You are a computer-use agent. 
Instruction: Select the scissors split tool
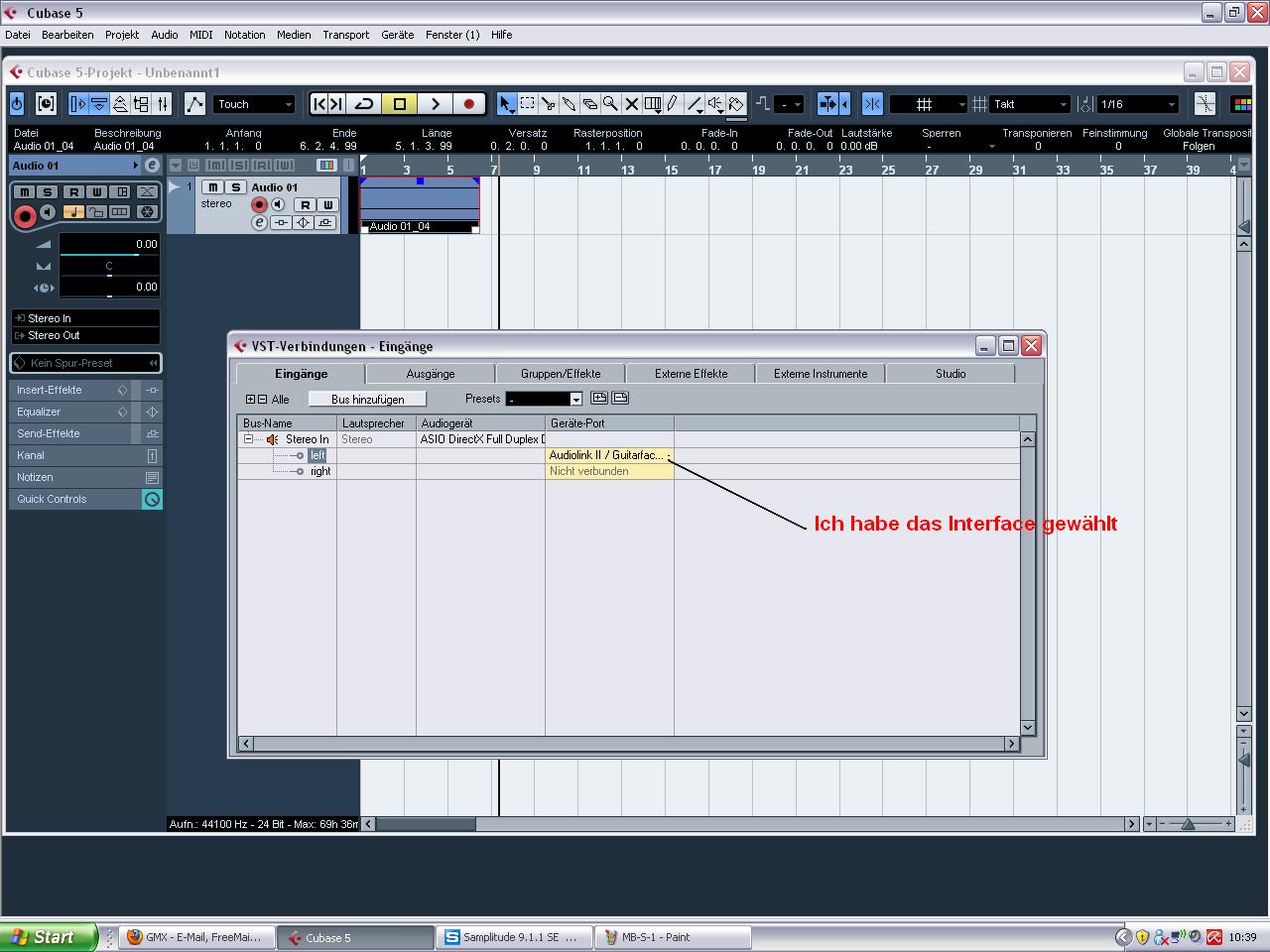click(x=548, y=103)
